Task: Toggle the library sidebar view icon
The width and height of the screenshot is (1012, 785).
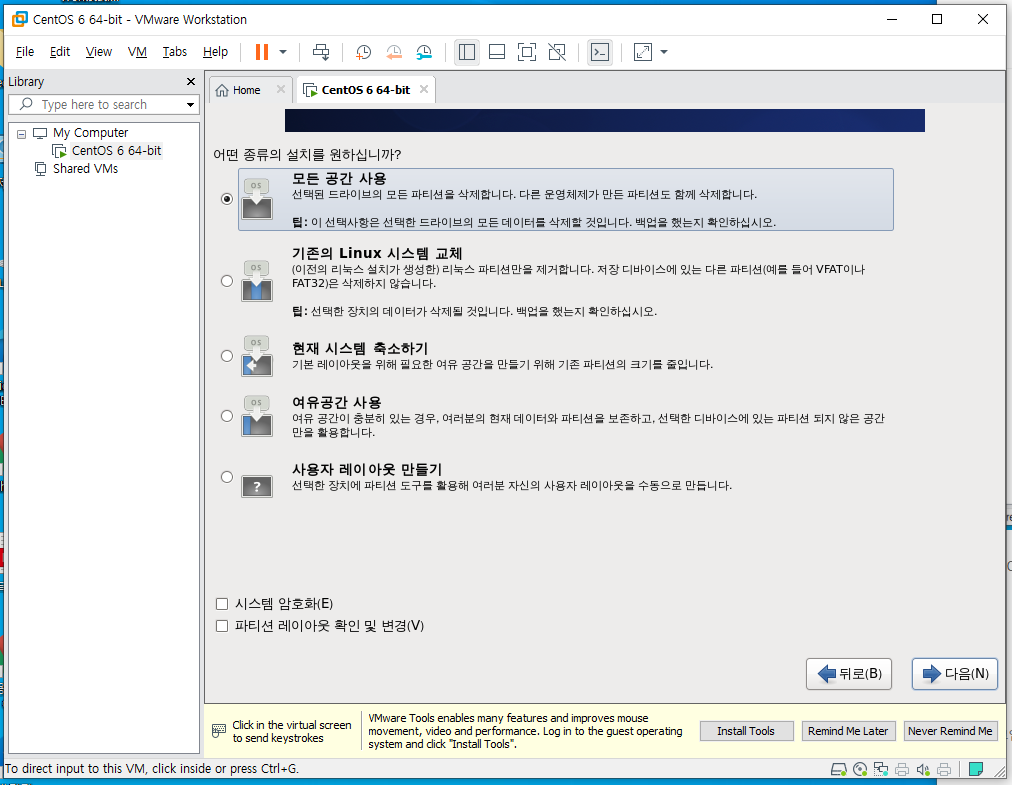Action: 467,52
